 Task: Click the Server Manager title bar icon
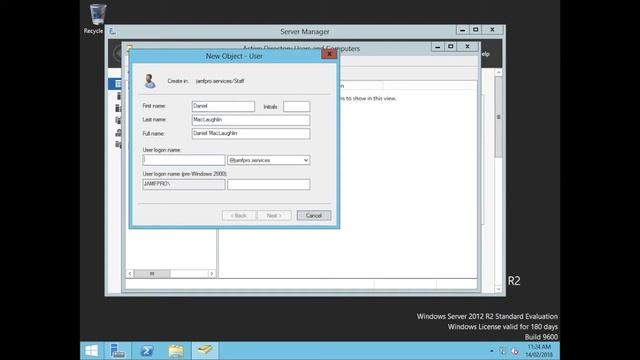coord(113,31)
